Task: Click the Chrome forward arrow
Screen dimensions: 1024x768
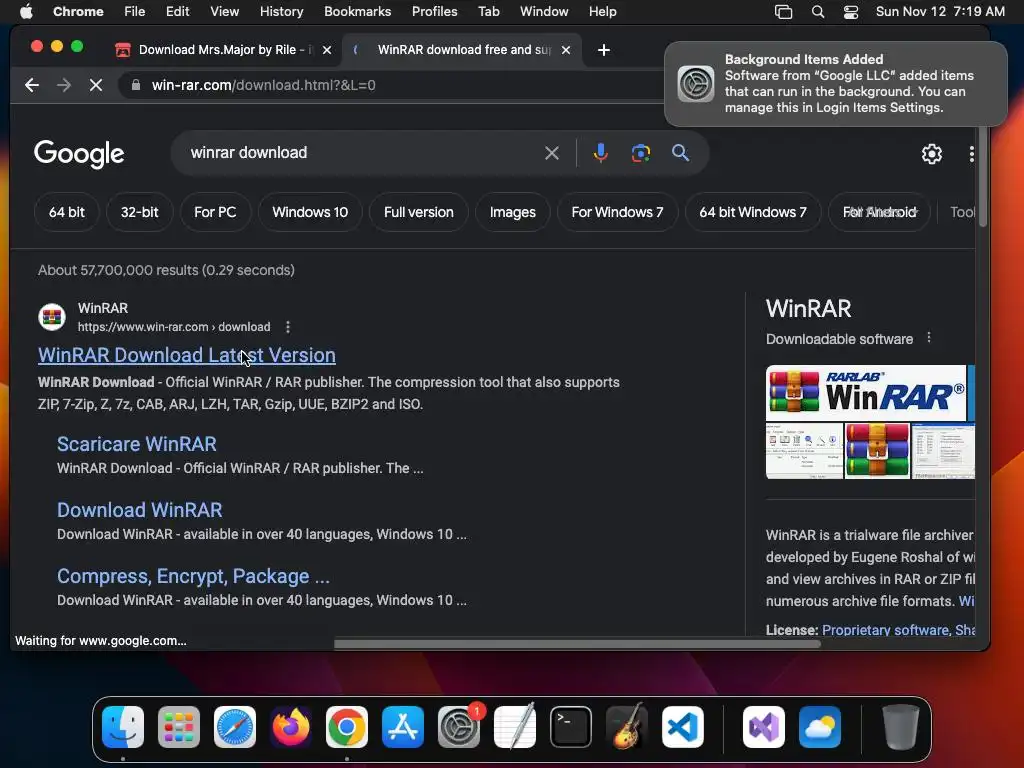Action: coord(63,85)
